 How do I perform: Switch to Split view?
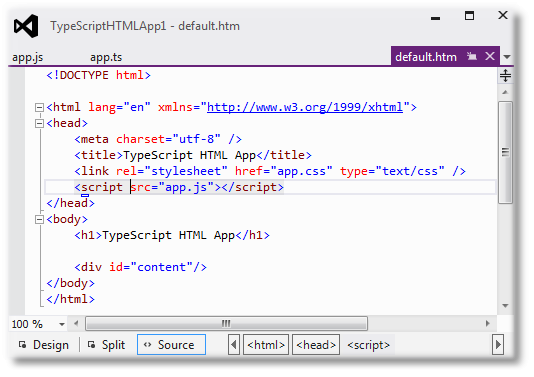pyautogui.click(x=107, y=345)
